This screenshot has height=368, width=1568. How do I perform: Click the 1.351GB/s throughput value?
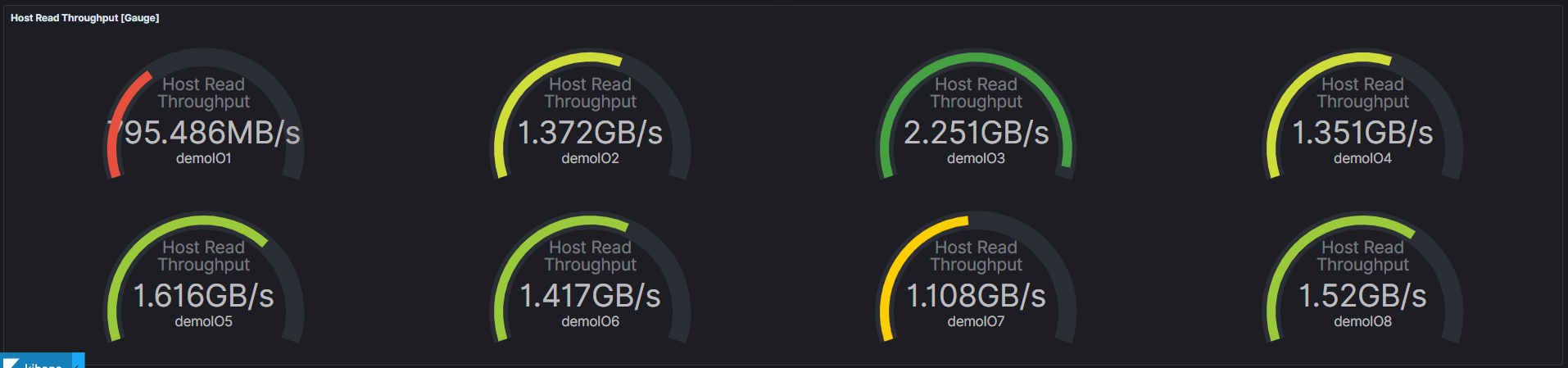click(1362, 133)
